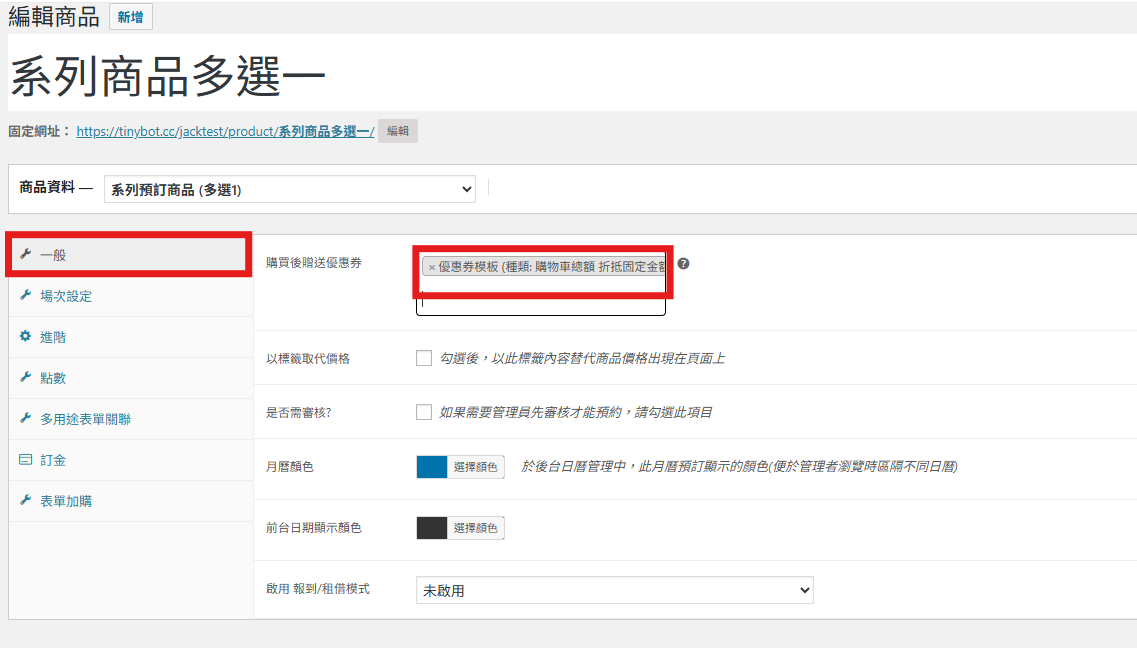
Task: Click the help question mark icon
Action: [x=683, y=264]
